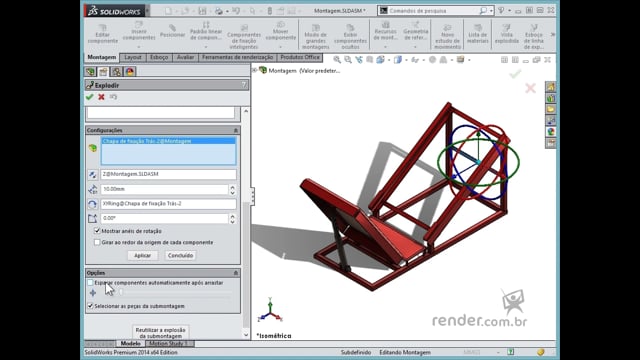Screen dimensions: 640x360
Task: Switch to the Layout tab
Action: click(133, 58)
